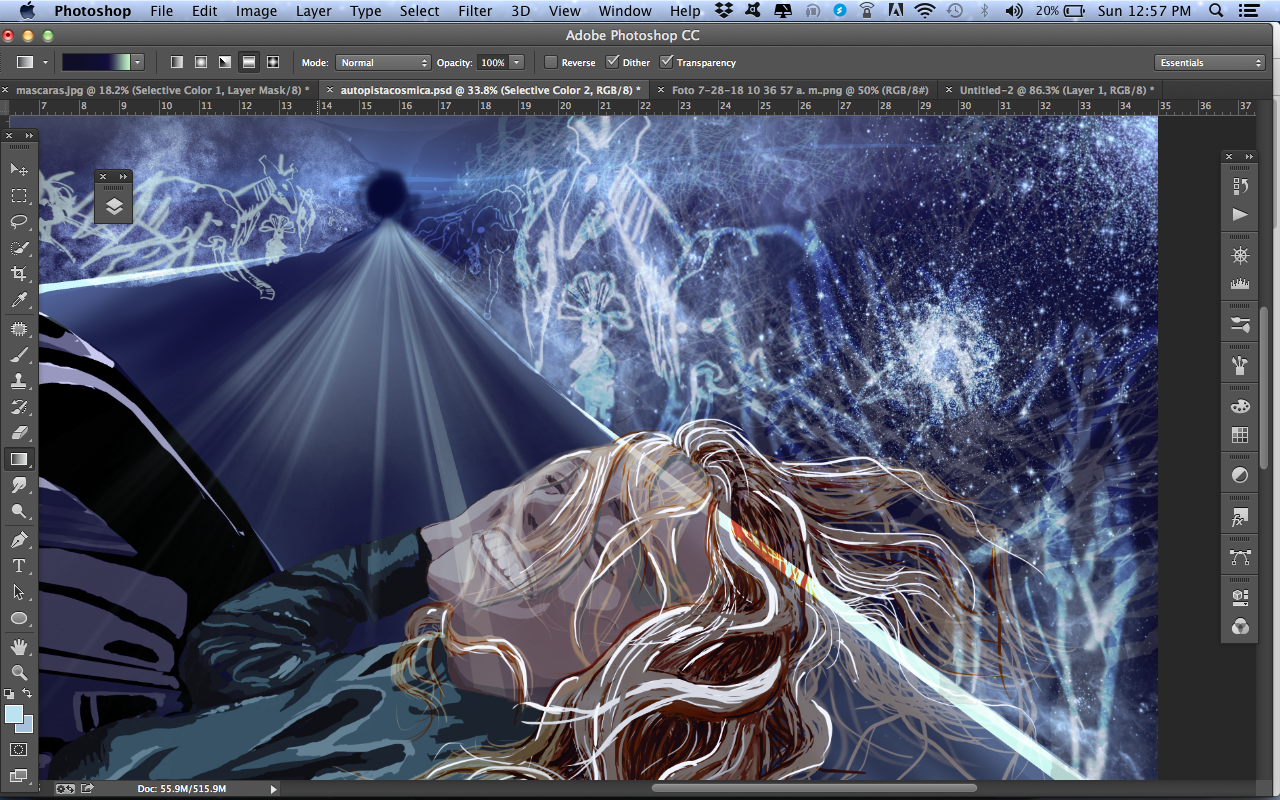
Task: Select the Ellipse shape tool
Action: pyautogui.click(x=19, y=618)
